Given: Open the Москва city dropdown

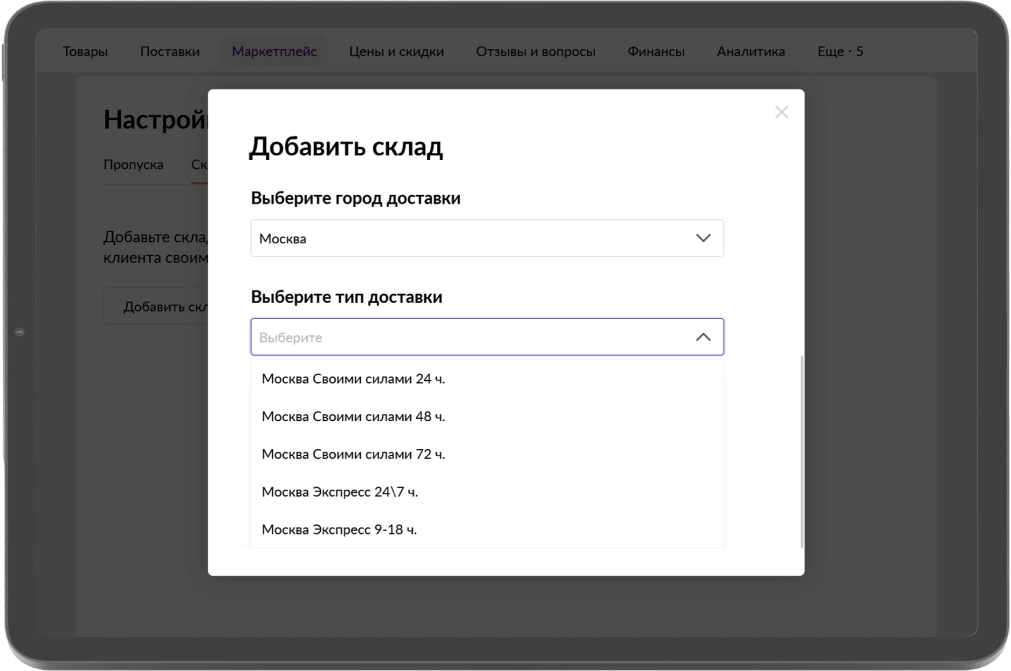Looking at the screenshot, I should tap(486, 238).
